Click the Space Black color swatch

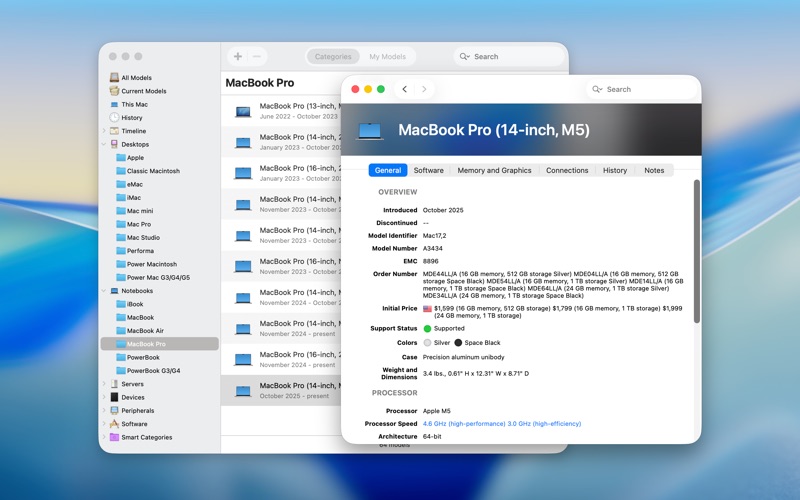pos(458,343)
